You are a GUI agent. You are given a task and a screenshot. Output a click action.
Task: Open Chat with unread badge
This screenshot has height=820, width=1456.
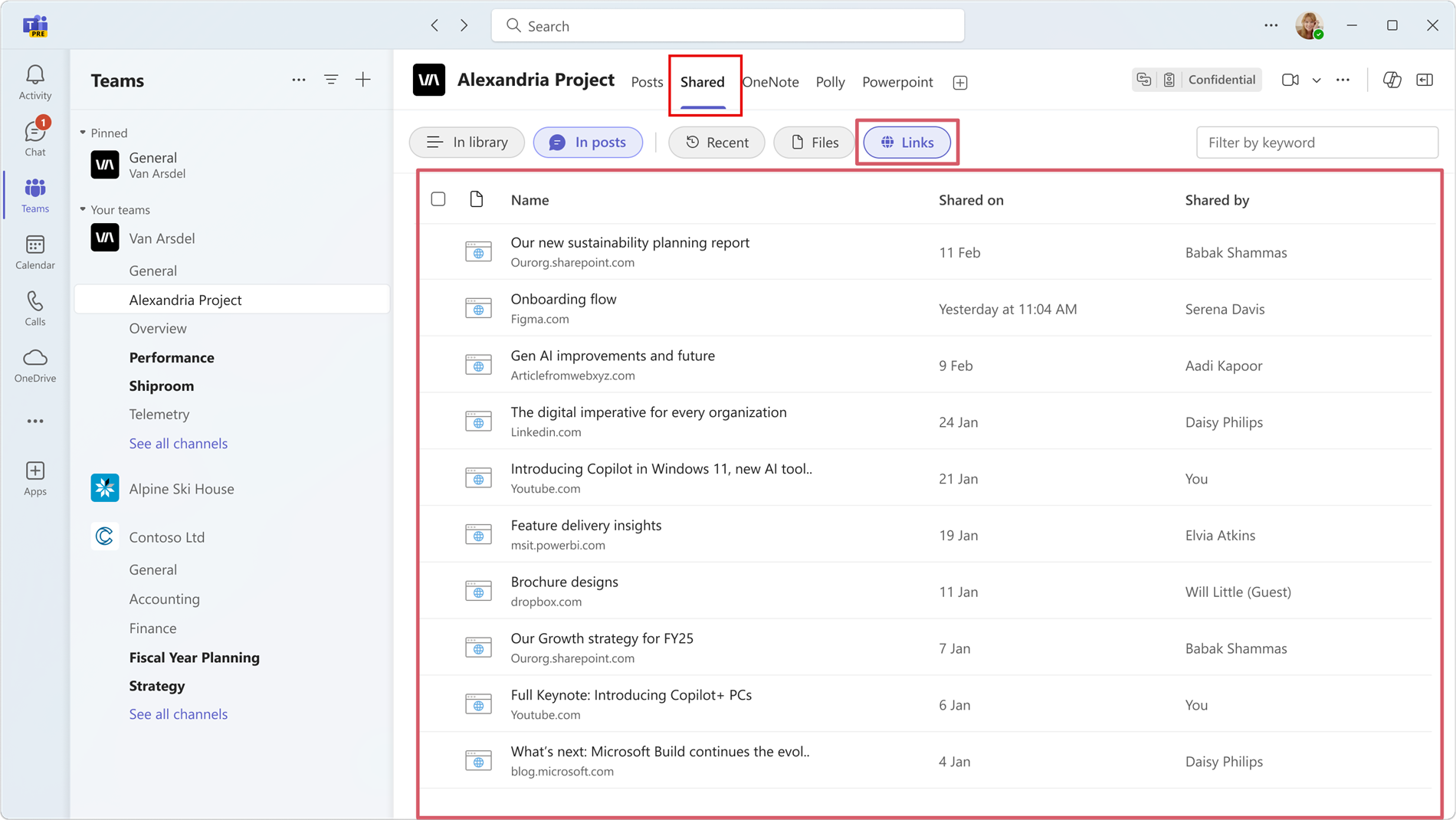[35, 138]
